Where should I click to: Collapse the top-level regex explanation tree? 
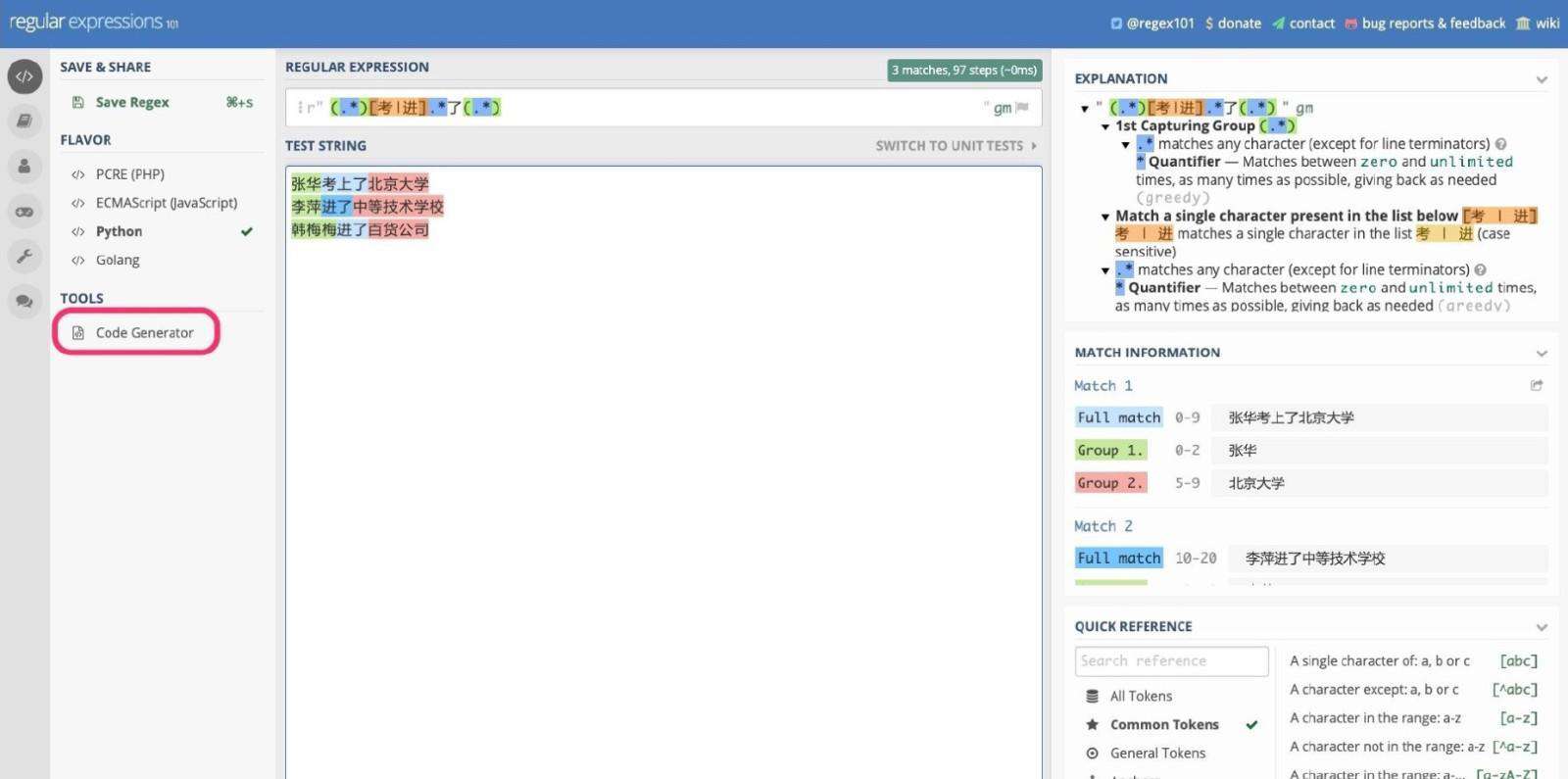(x=1084, y=109)
